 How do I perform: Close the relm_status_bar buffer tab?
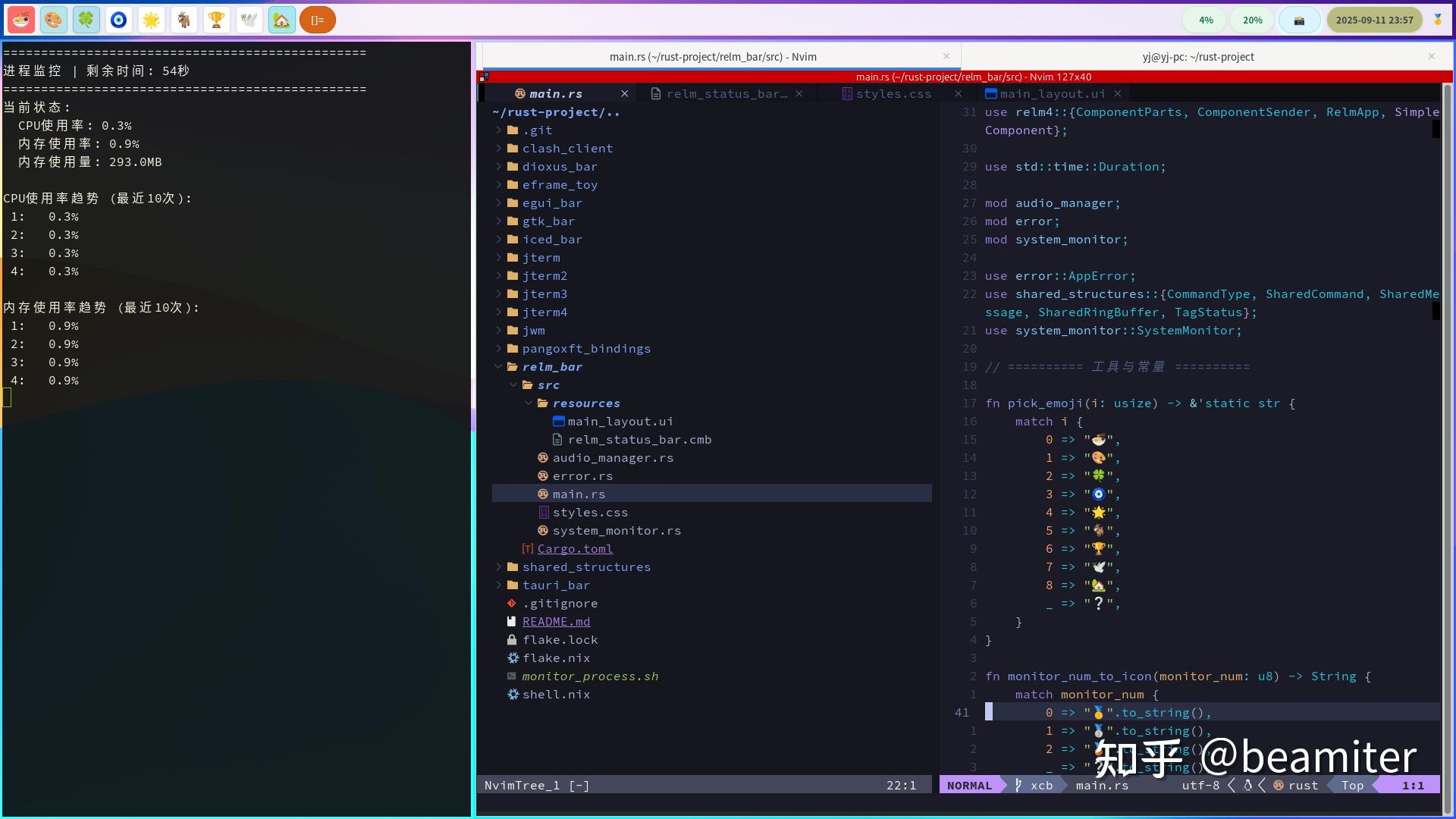point(799,94)
